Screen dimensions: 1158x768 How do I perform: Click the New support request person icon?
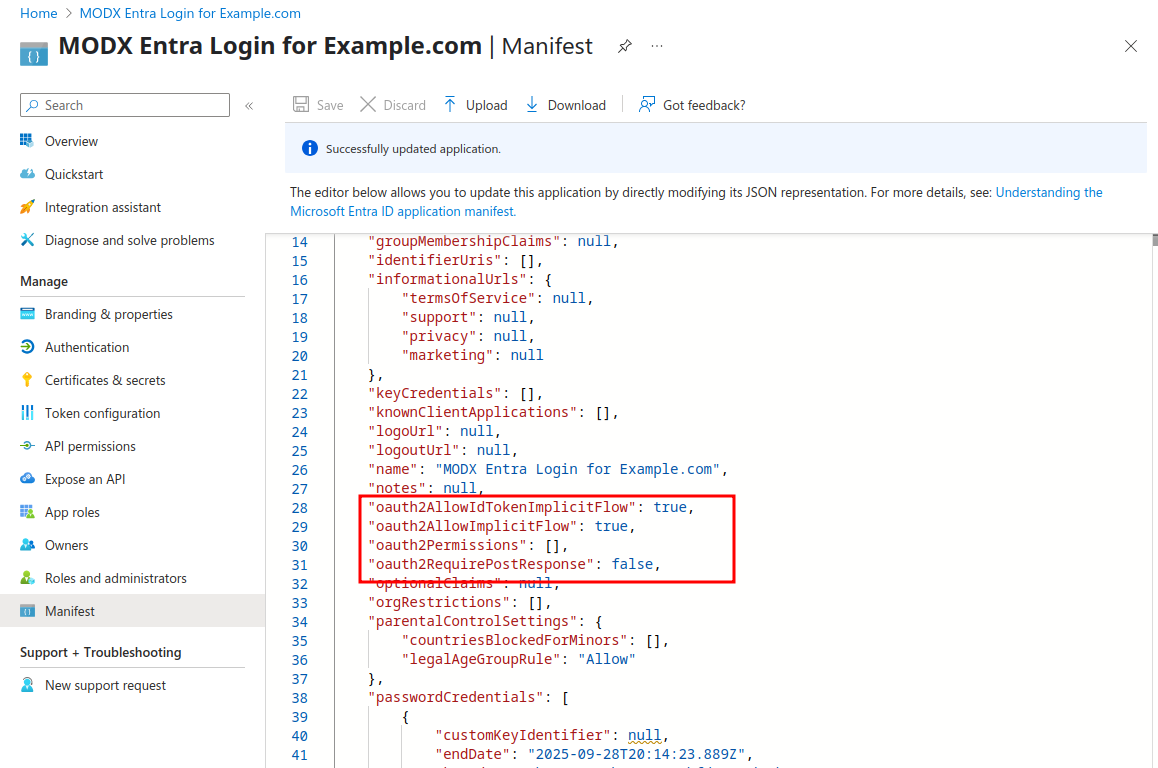click(x=27, y=685)
